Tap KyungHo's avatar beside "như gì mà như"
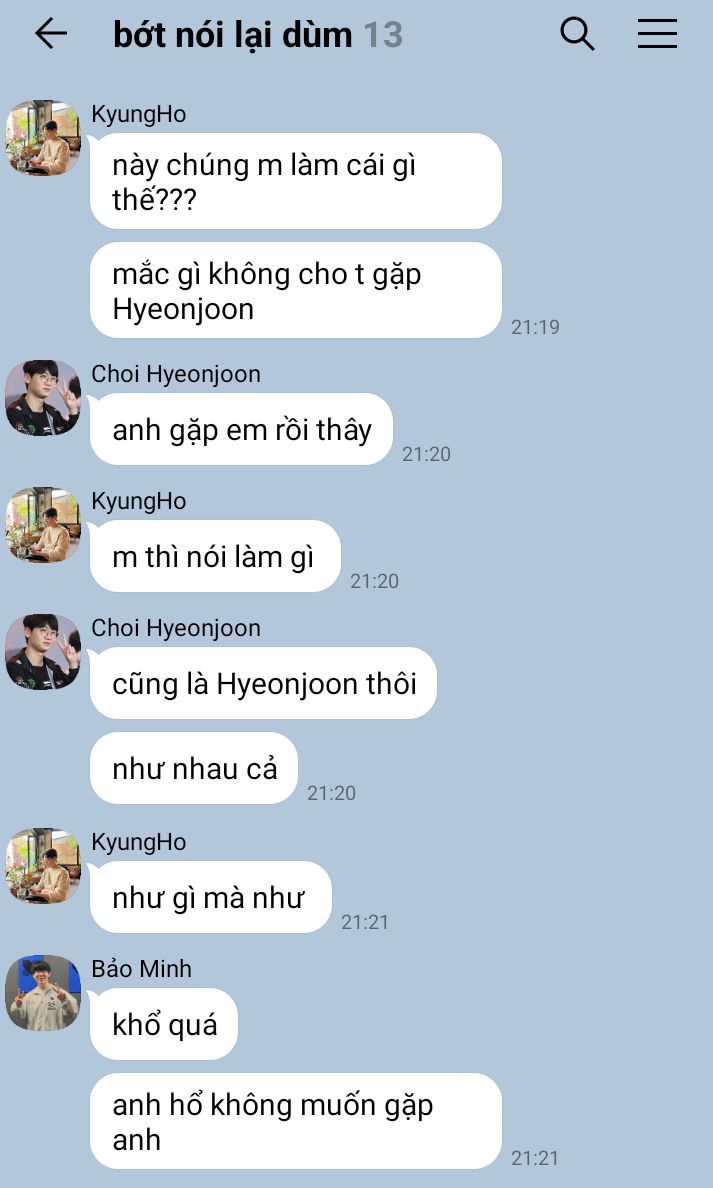This screenshot has height=1188, width=713. pos(42,866)
